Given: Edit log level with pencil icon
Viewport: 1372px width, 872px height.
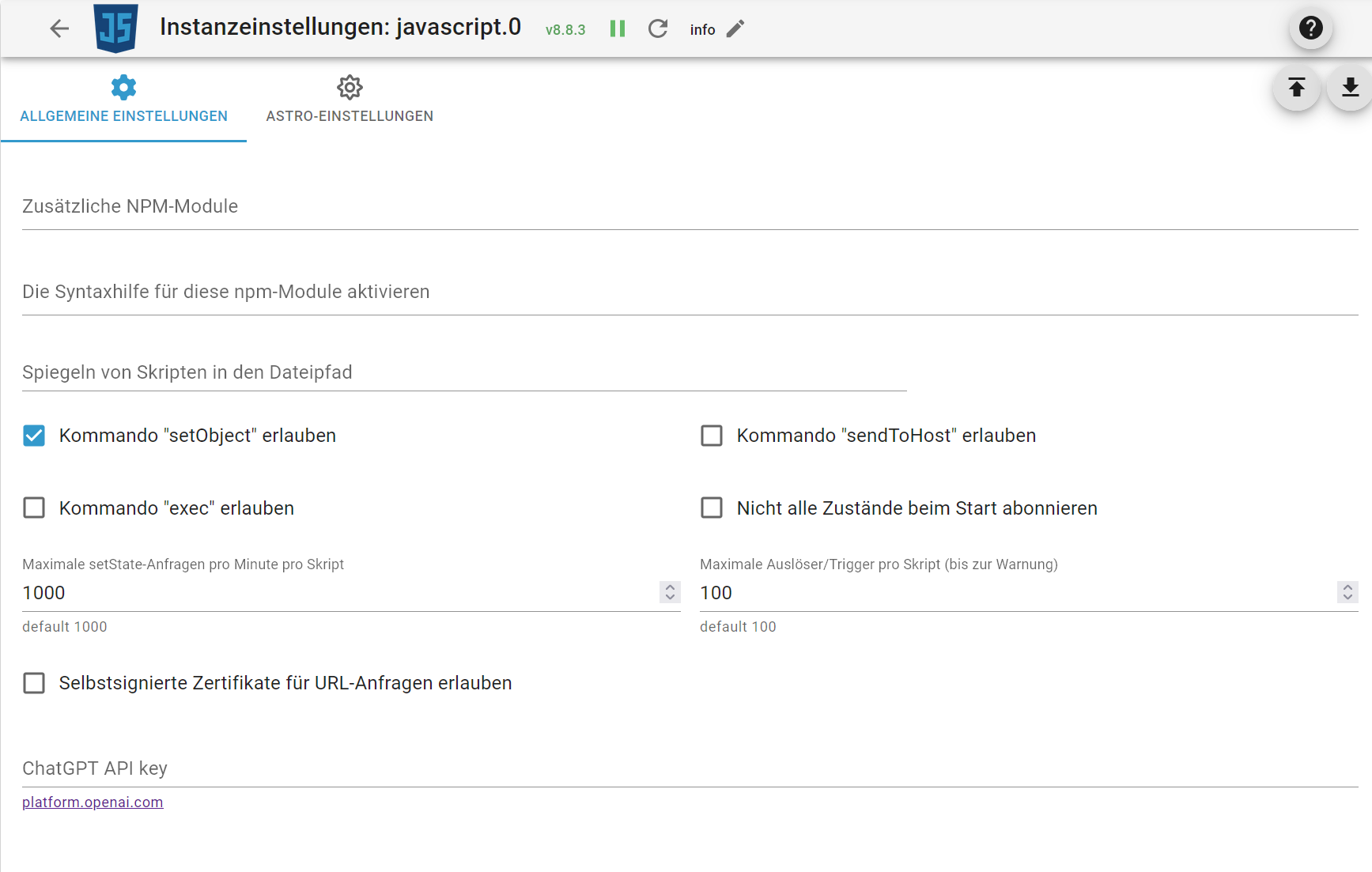Looking at the screenshot, I should pyautogui.click(x=735, y=29).
